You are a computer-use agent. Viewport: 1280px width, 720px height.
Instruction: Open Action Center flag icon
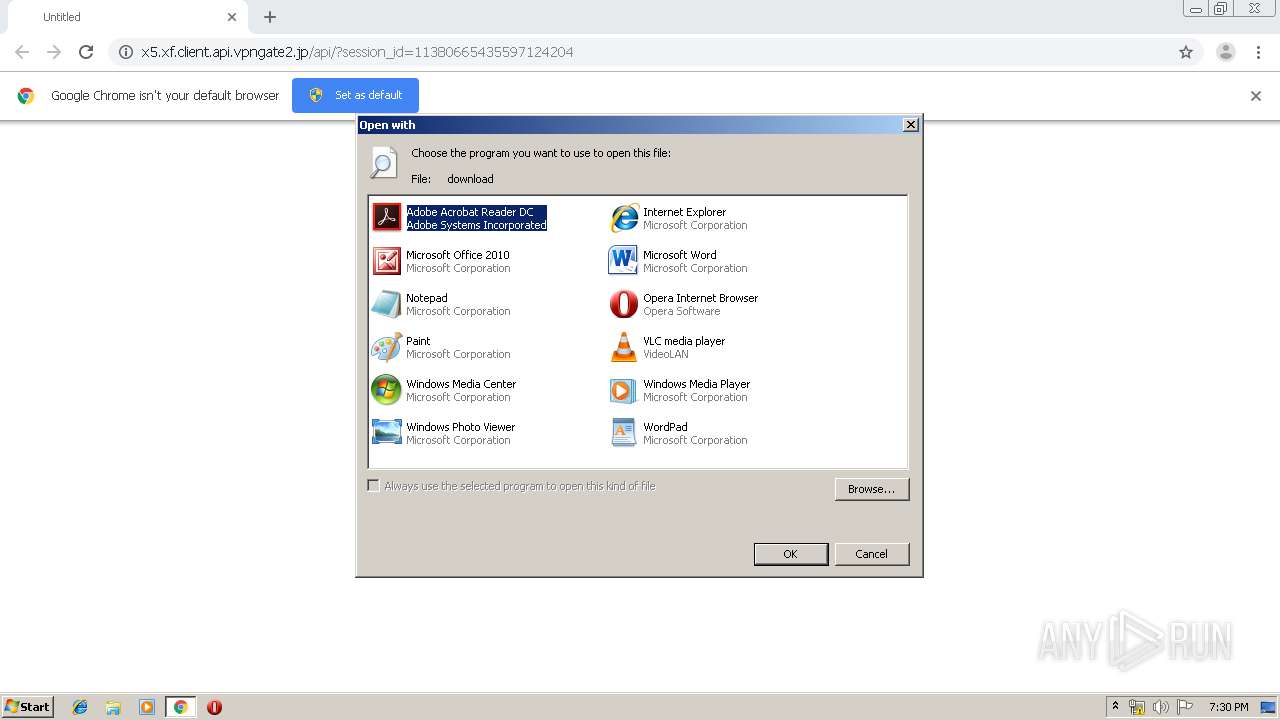1185,707
